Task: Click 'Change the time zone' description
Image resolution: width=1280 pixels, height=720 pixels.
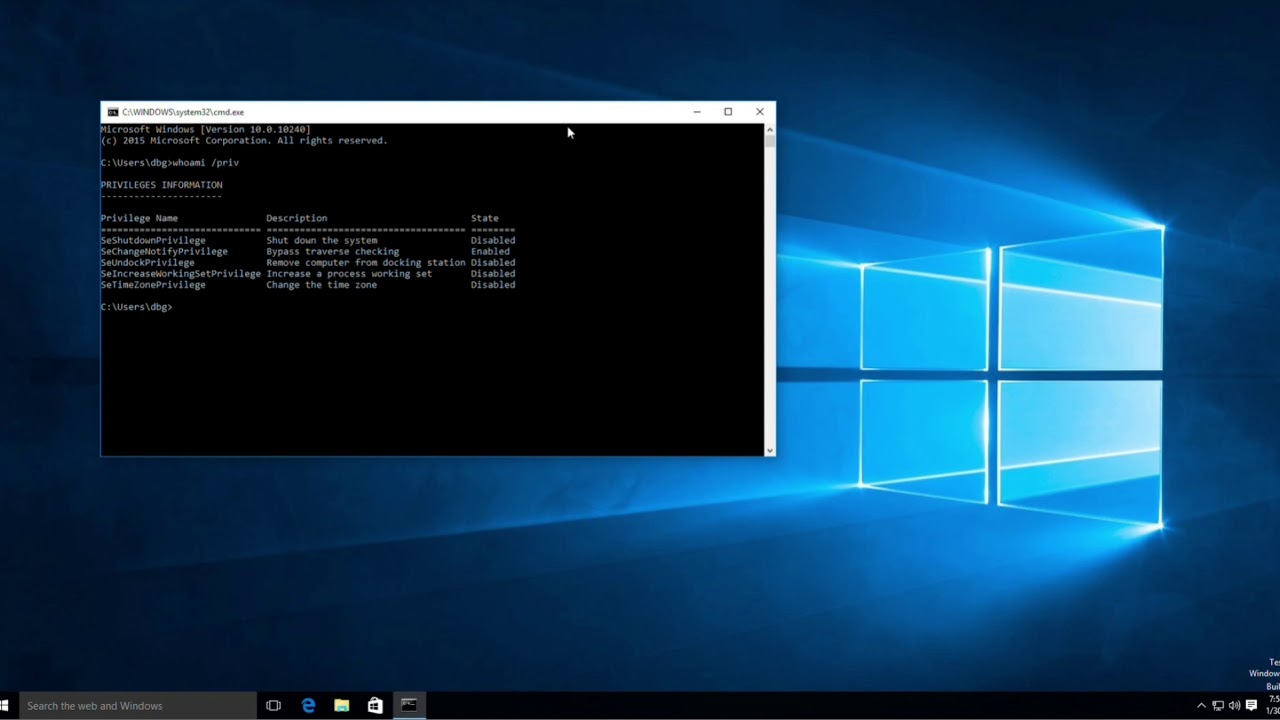Action: point(322,285)
